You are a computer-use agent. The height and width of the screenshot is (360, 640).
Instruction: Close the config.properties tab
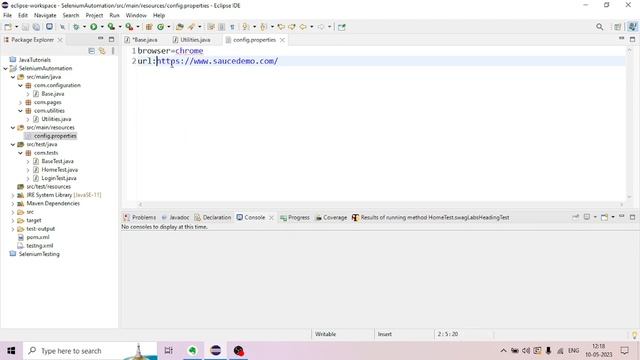click(282, 40)
